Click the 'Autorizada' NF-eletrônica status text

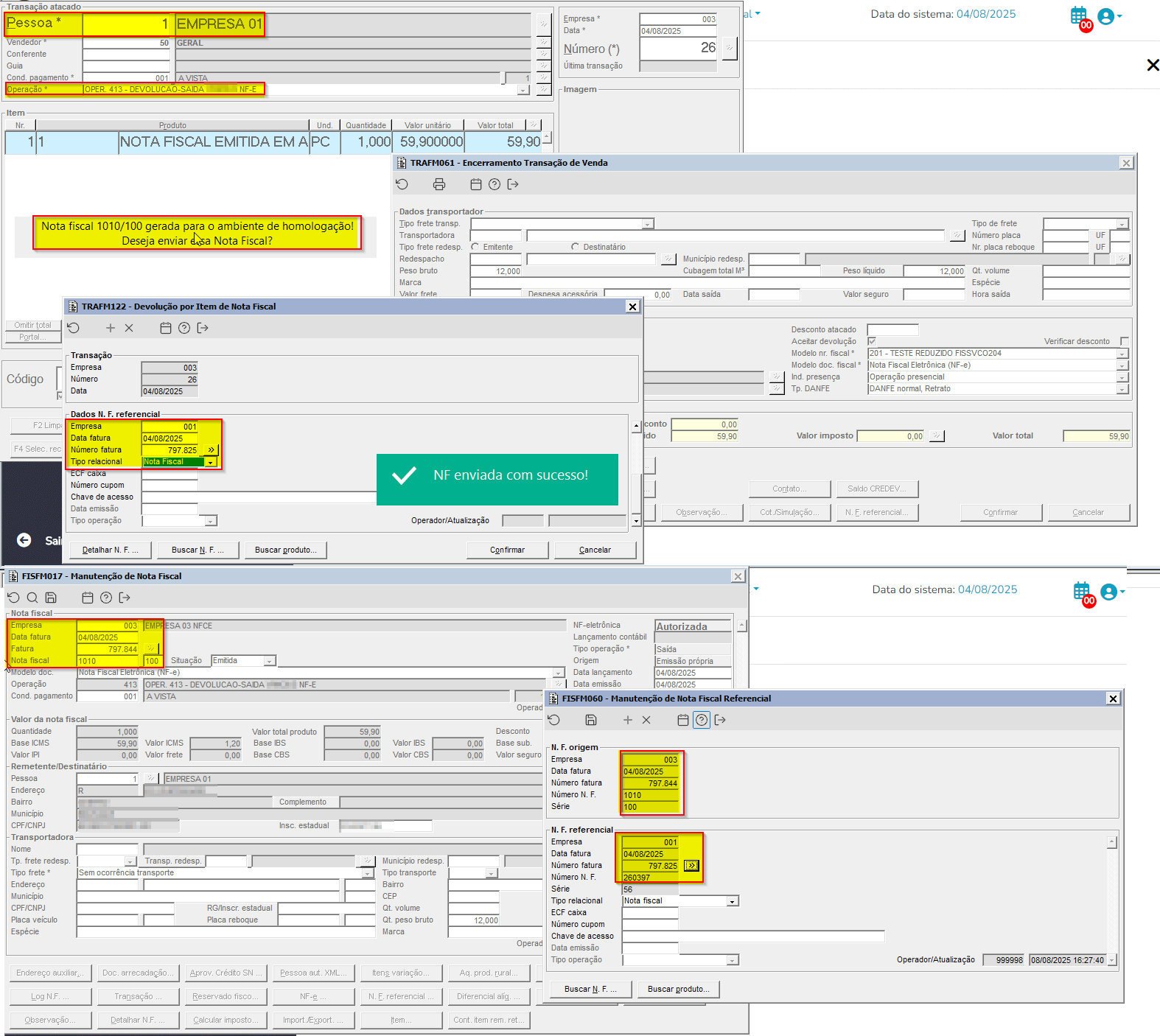(x=682, y=626)
